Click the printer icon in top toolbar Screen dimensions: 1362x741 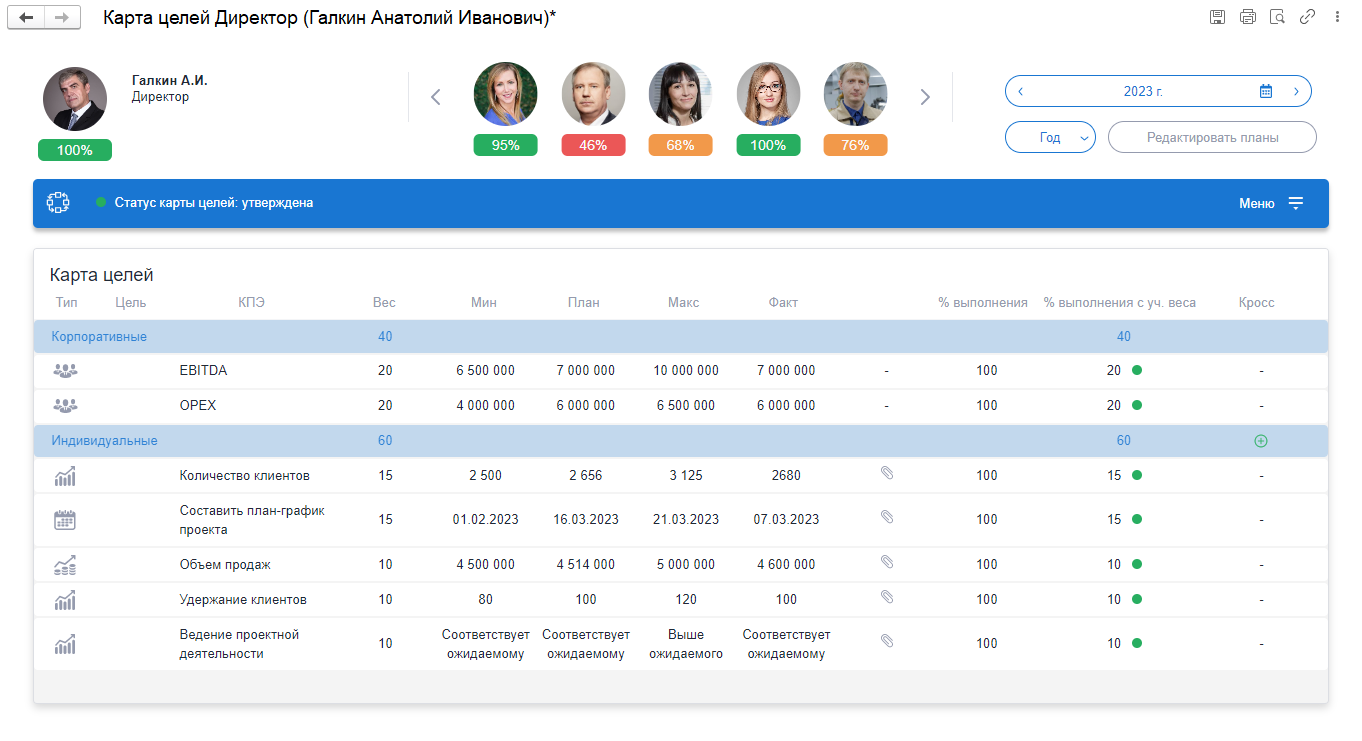1248,17
